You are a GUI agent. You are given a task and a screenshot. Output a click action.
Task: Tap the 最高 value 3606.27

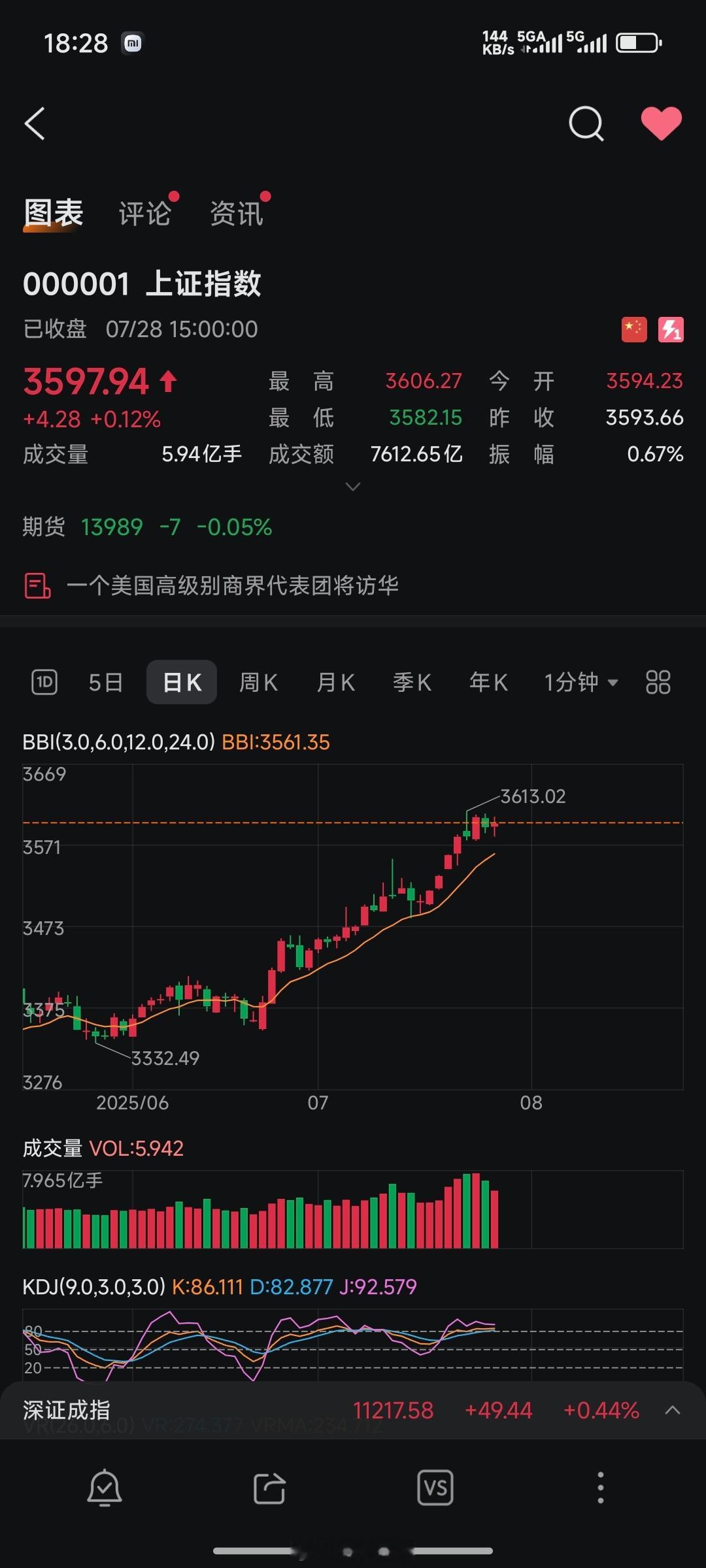click(424, 381)
